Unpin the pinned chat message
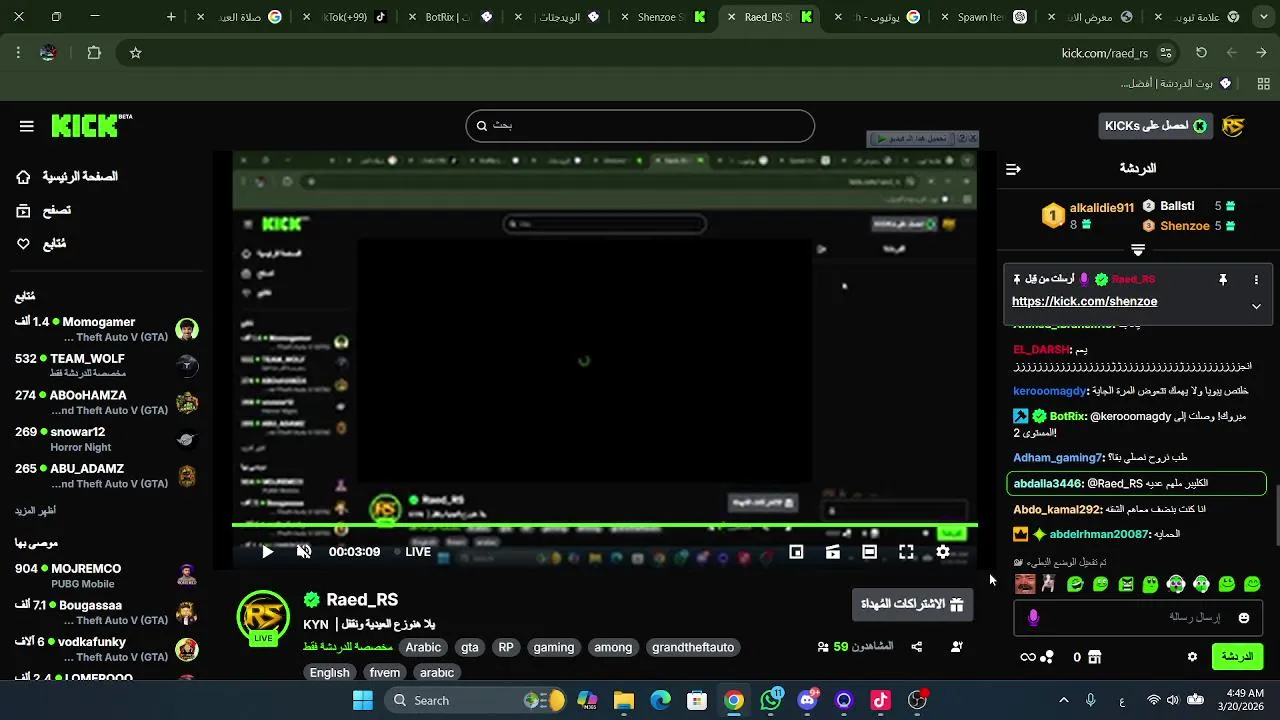The height and width of the screenshot is (720, 1280). click(1222, 280)
